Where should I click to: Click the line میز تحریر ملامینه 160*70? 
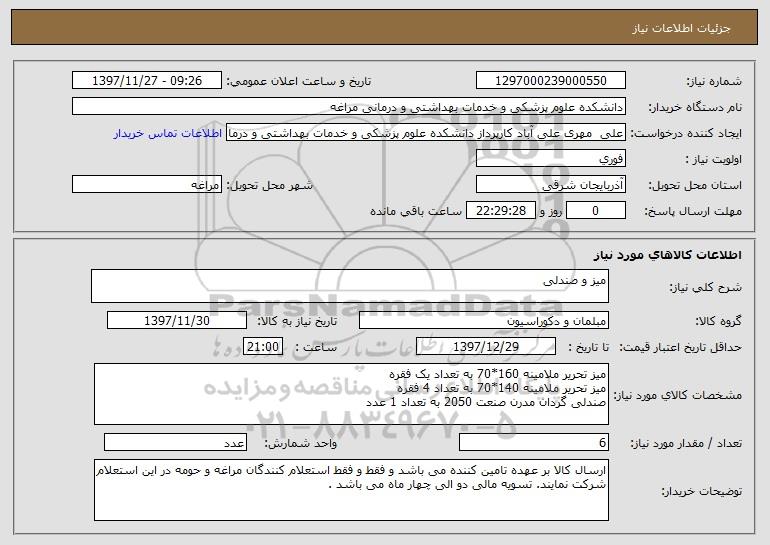[x=497, y=374]
